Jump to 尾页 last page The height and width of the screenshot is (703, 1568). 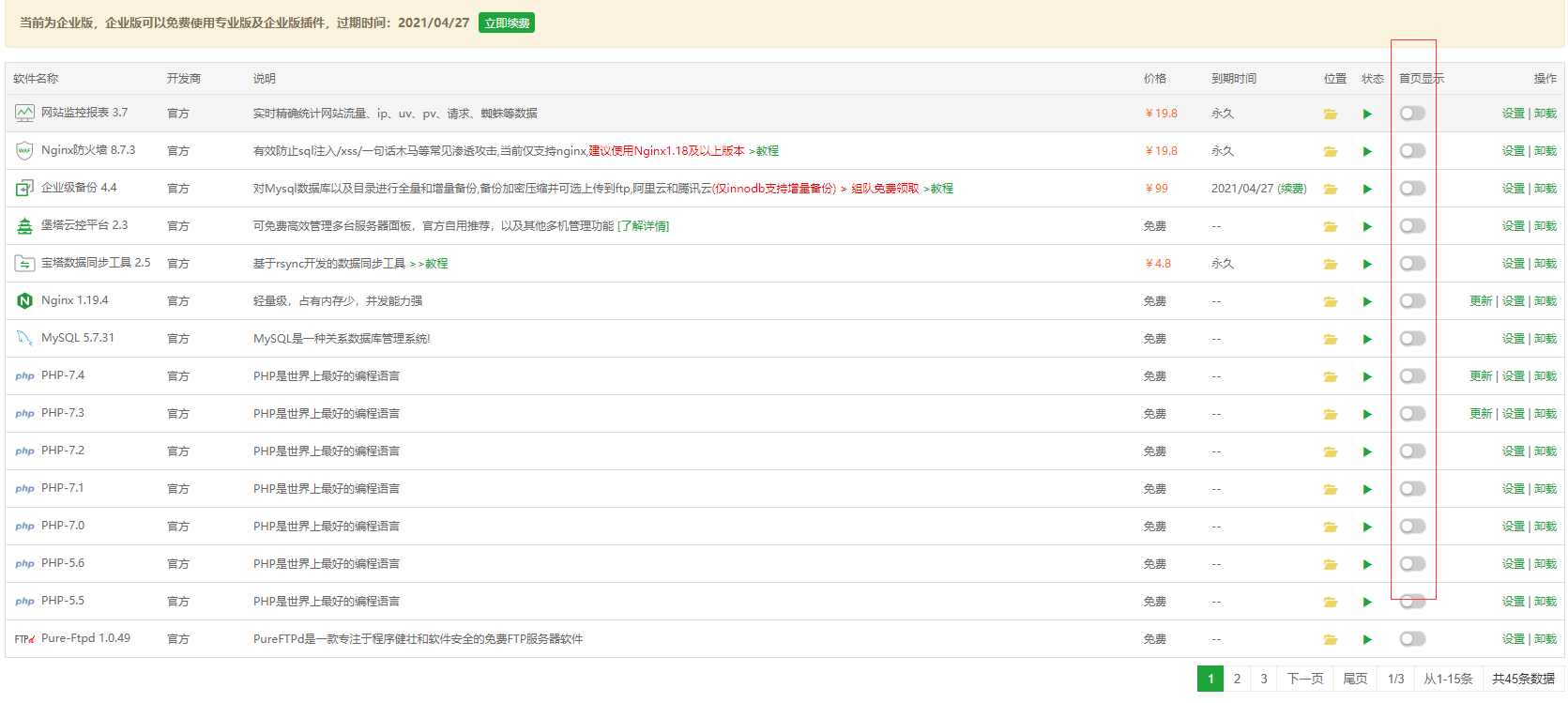(1355, 679)
